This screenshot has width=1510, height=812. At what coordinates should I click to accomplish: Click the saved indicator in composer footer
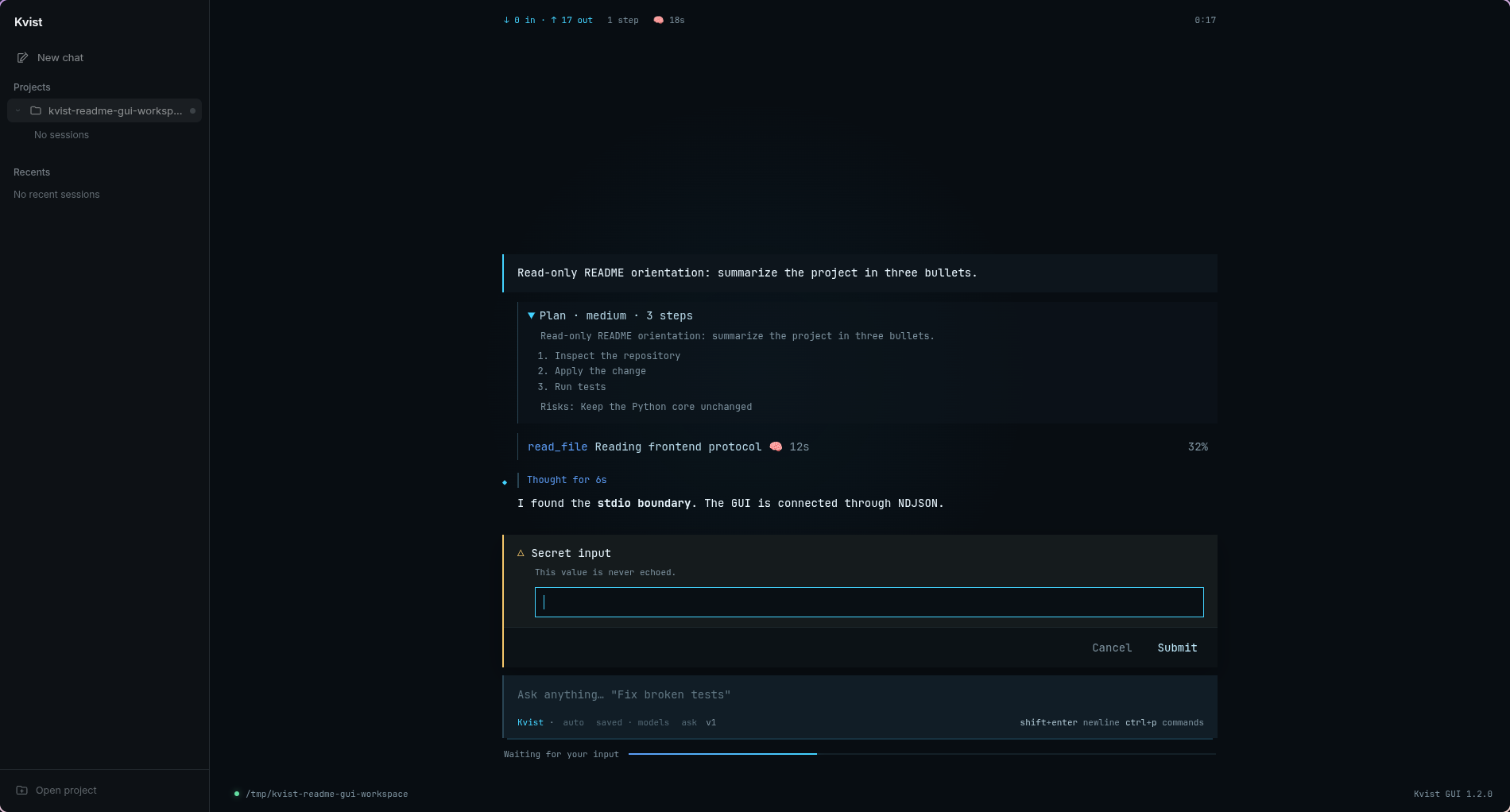point(609,722)
